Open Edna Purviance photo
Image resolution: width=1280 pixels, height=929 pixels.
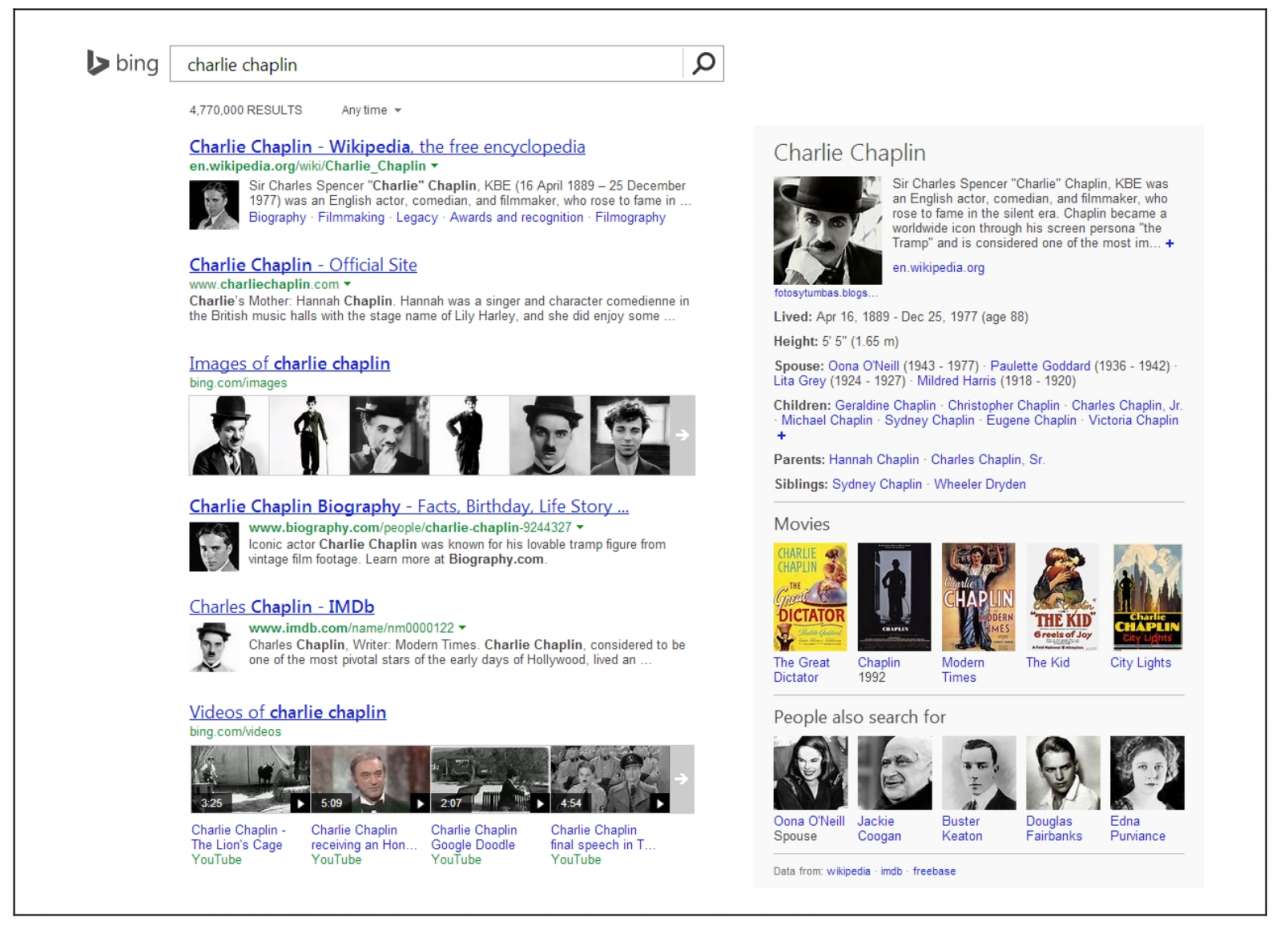(x=1147, y=773)
